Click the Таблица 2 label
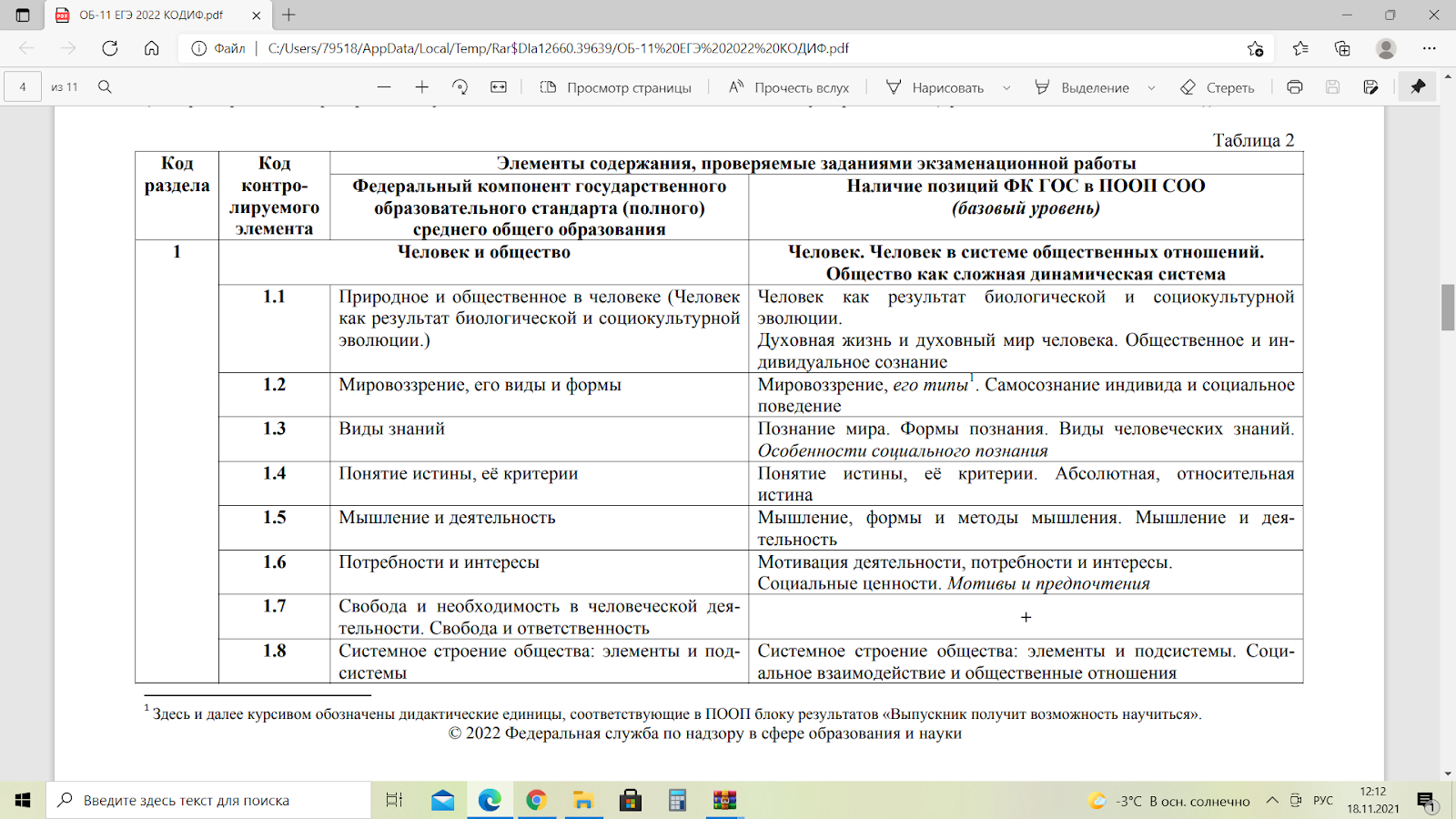This screenshot has height=819, width=1456. tap(1253, 140)
